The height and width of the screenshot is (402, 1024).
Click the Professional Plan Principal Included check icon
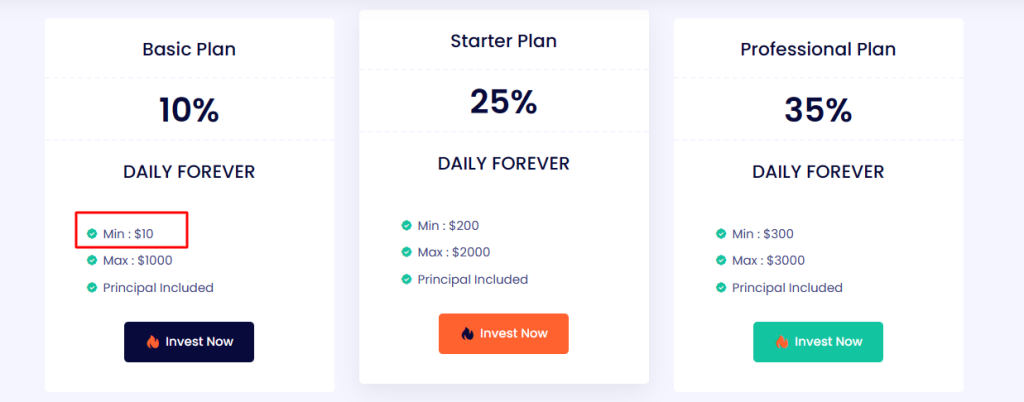(x=721, y=287)
